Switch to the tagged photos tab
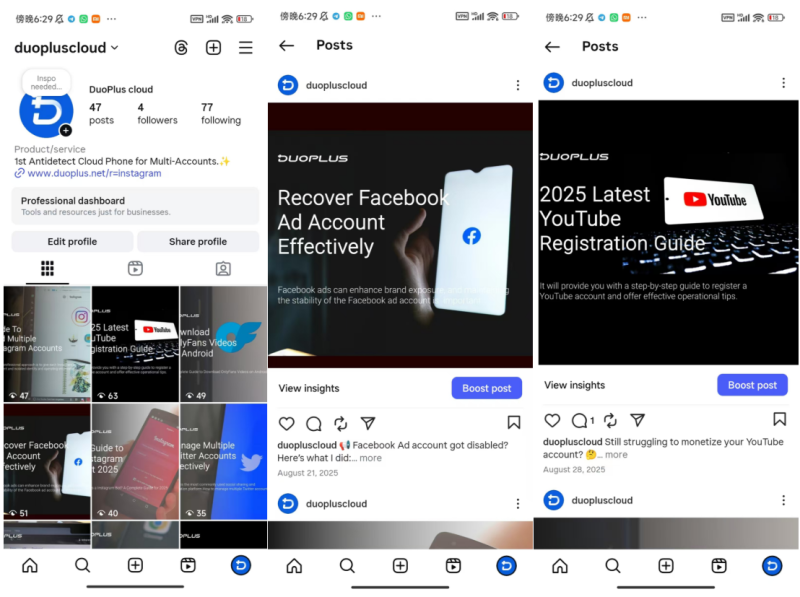 [223, 268]
